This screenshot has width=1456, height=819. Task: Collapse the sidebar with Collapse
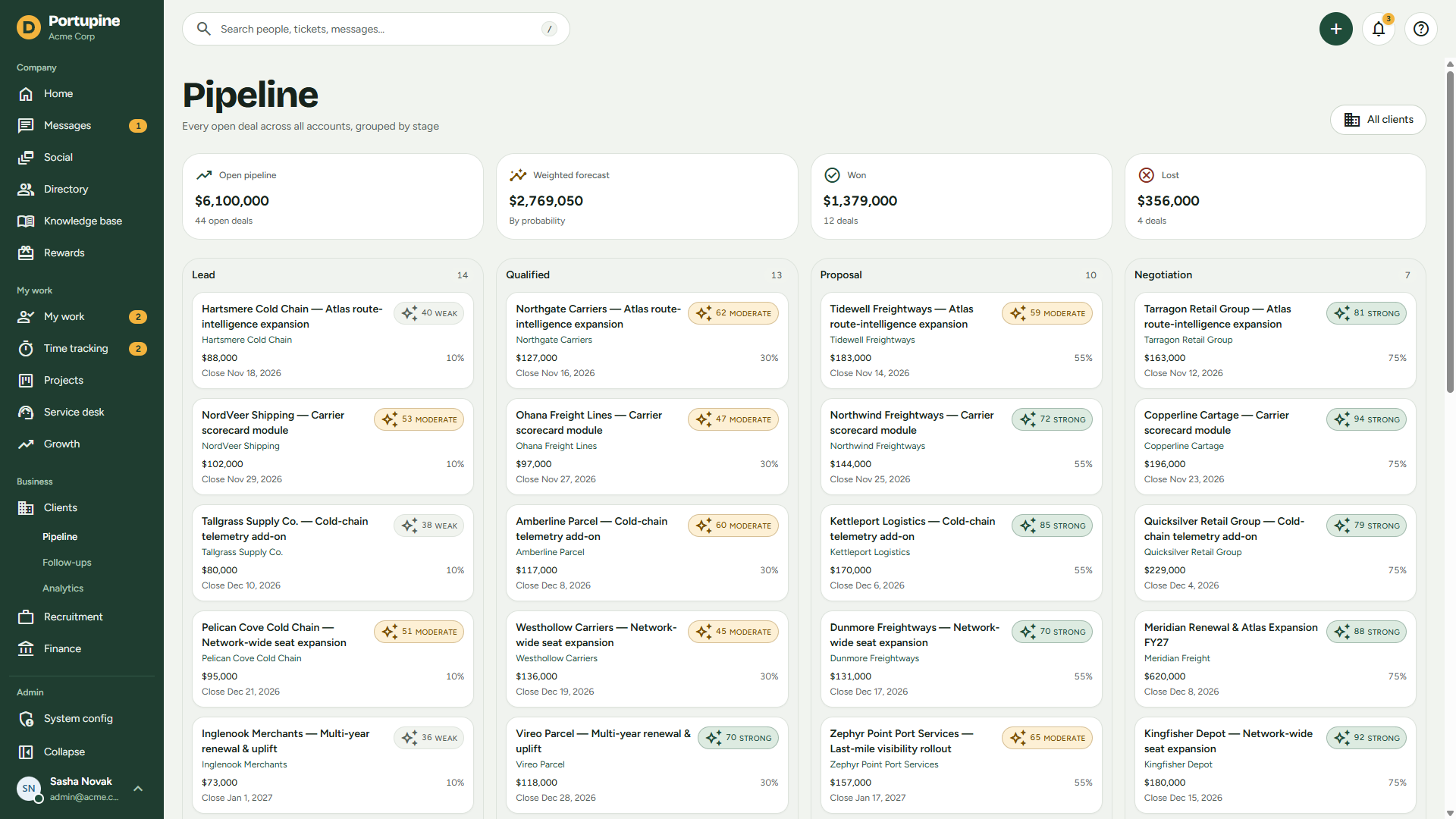click(x=82, y=752)
